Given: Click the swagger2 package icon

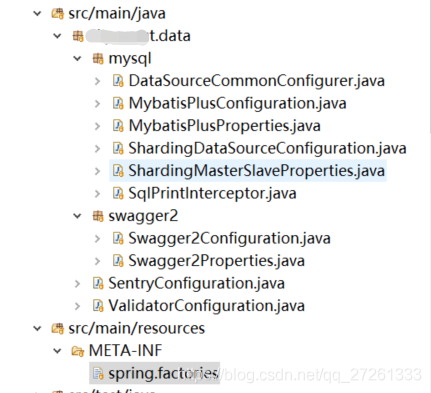Looking at the screenshot, I should coord(98,216).
